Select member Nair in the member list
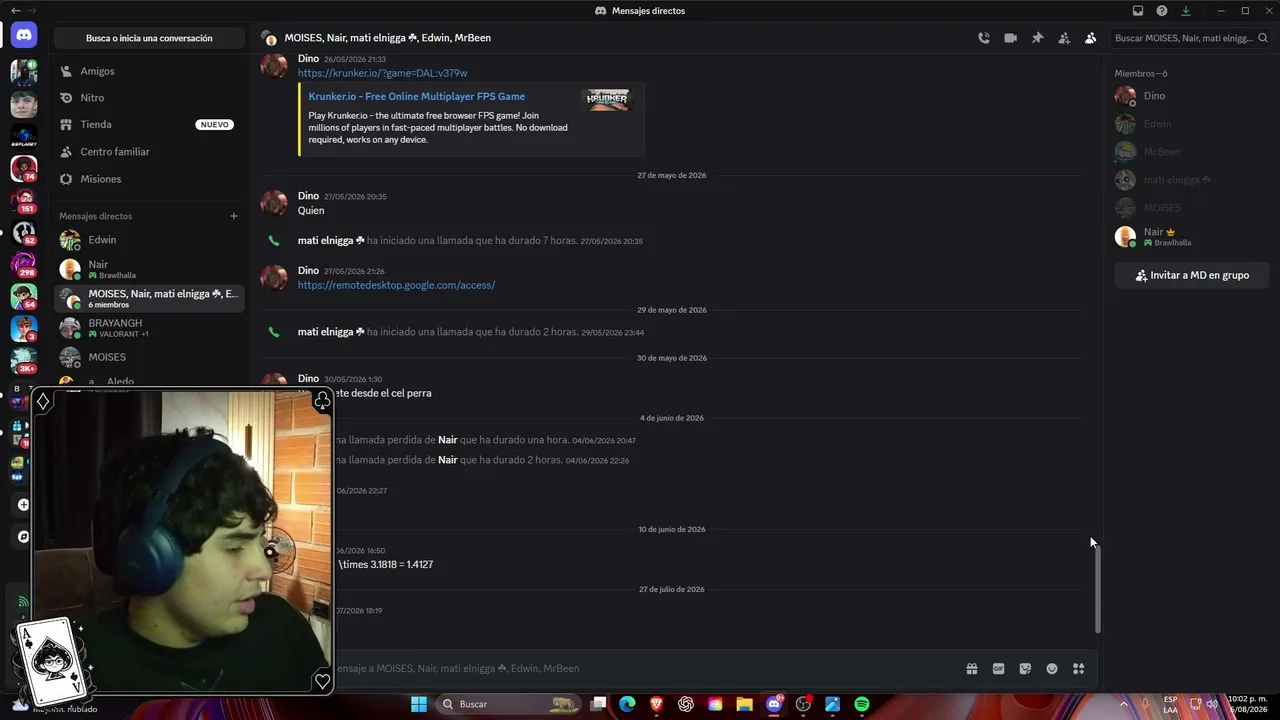The width and height of the screenshot is (1280, 720). coord(1192,237)
